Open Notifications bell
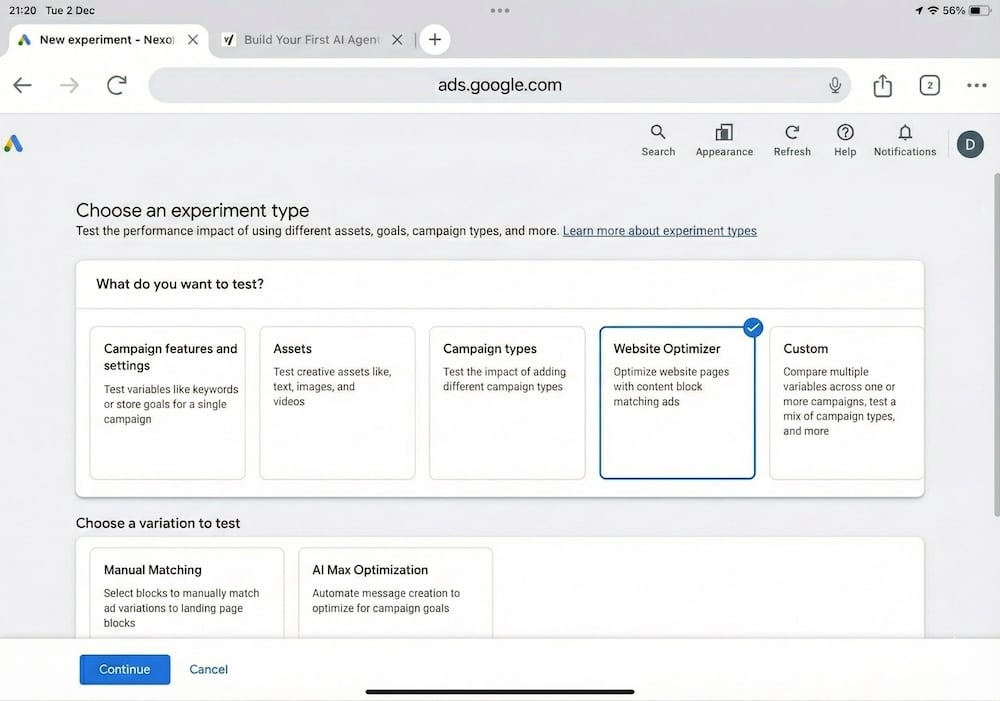The width and height of the screenshot is (1000, 701). click(x=905, y=140)
